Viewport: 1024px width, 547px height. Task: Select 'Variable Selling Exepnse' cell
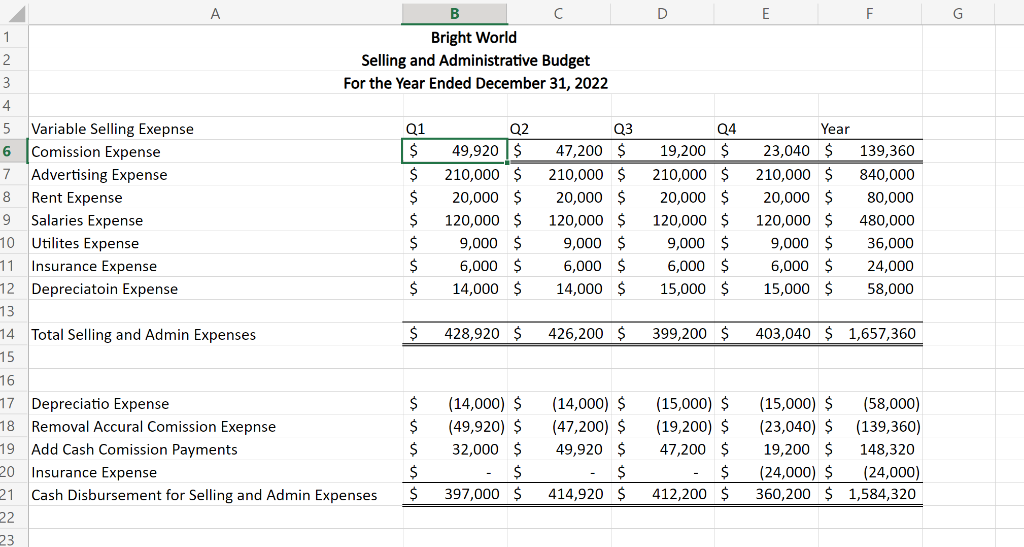point(216,129)
